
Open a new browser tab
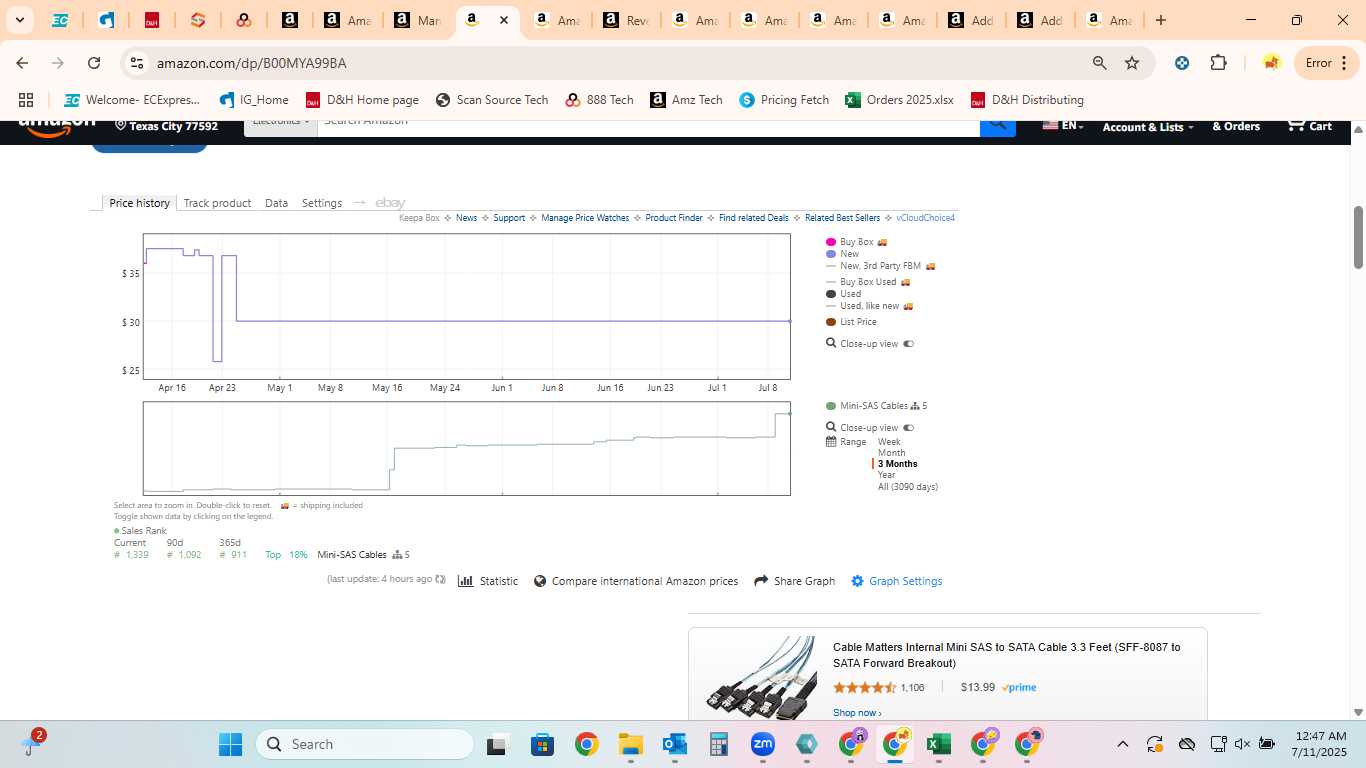point(1160,20)
